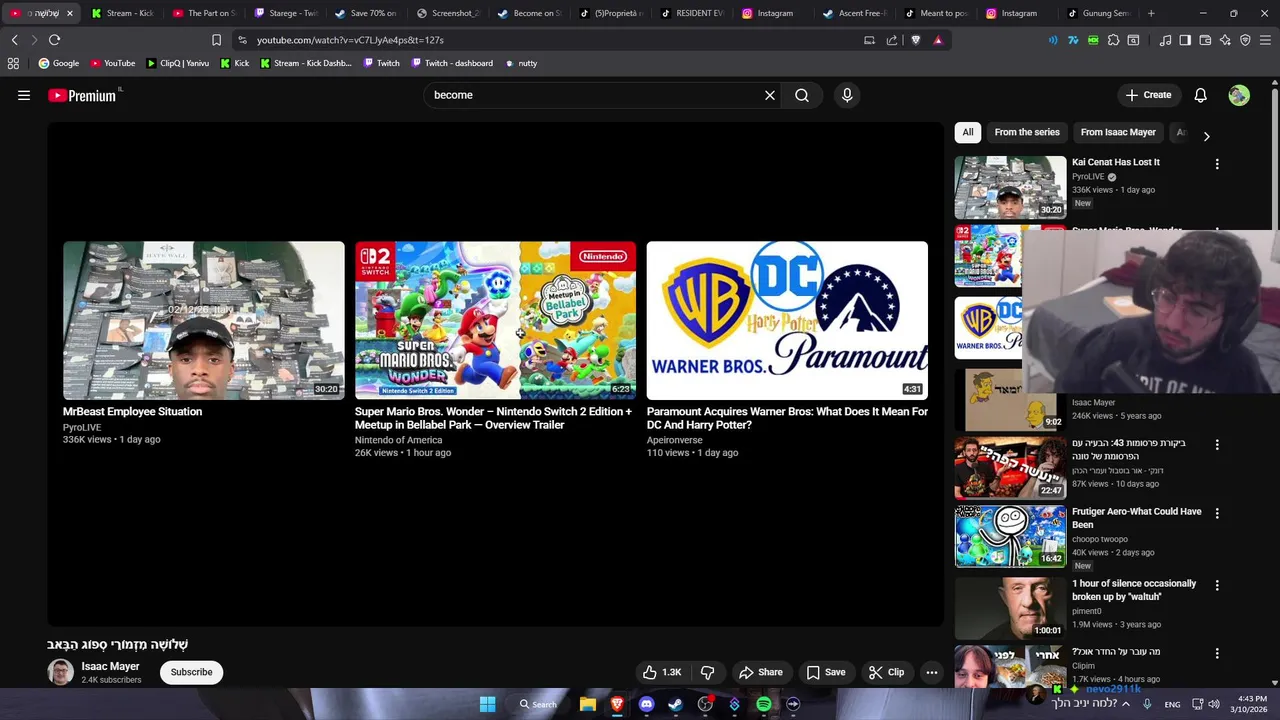This screenshot has height=720, width=1280.
Task: Open options menu for 'Kai Cenat Has Lost It'
Action: 1217,164
